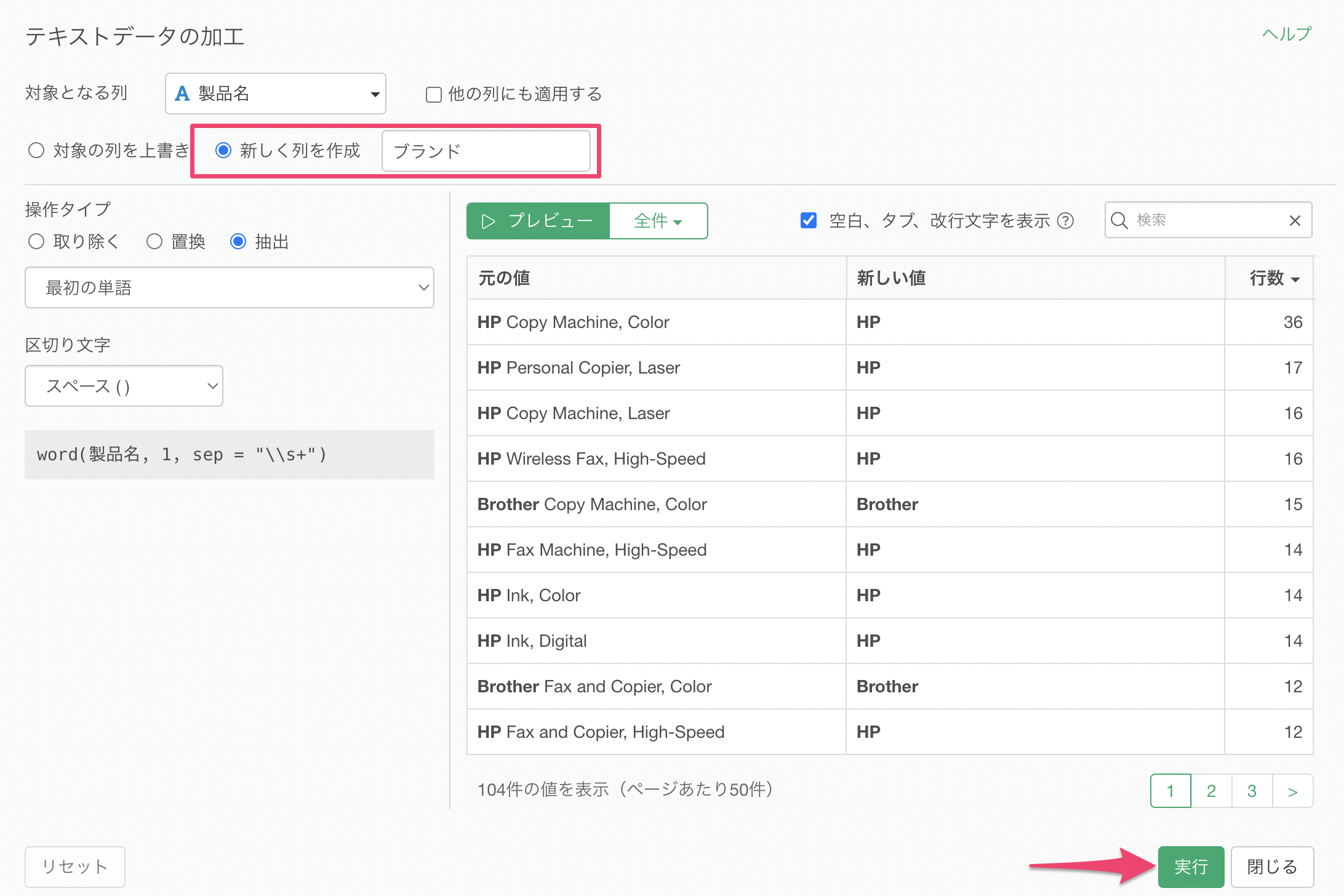Go to results page 1
This screenshot has width=1344, height=896.
(1170, 791)
